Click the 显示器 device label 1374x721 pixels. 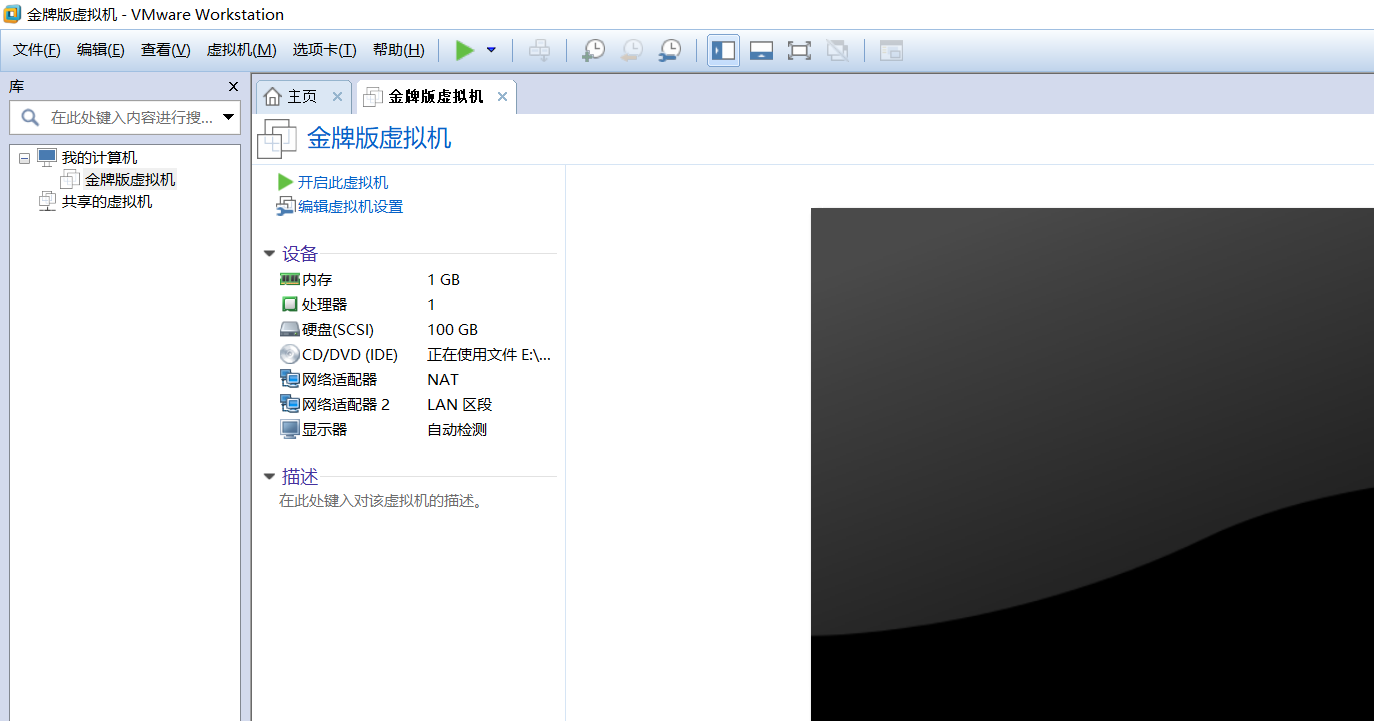[325, 430]
